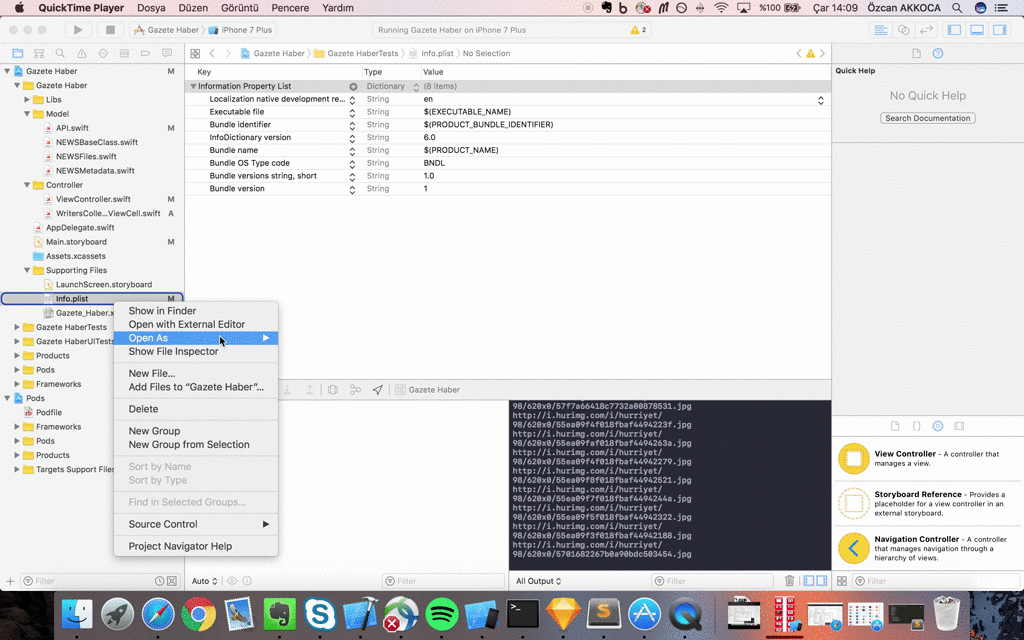Clear the console with the trash icon
1024x640 pixels.
click(790, 581)
